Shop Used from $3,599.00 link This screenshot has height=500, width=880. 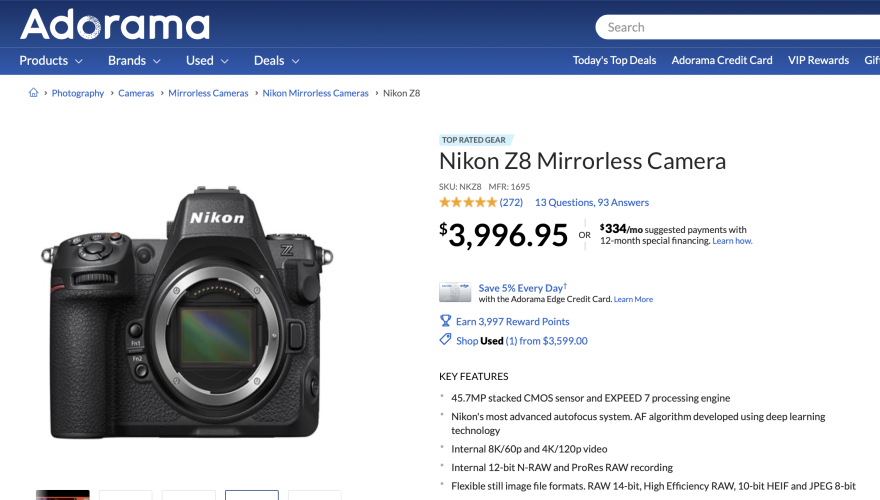tap(521, 341)
